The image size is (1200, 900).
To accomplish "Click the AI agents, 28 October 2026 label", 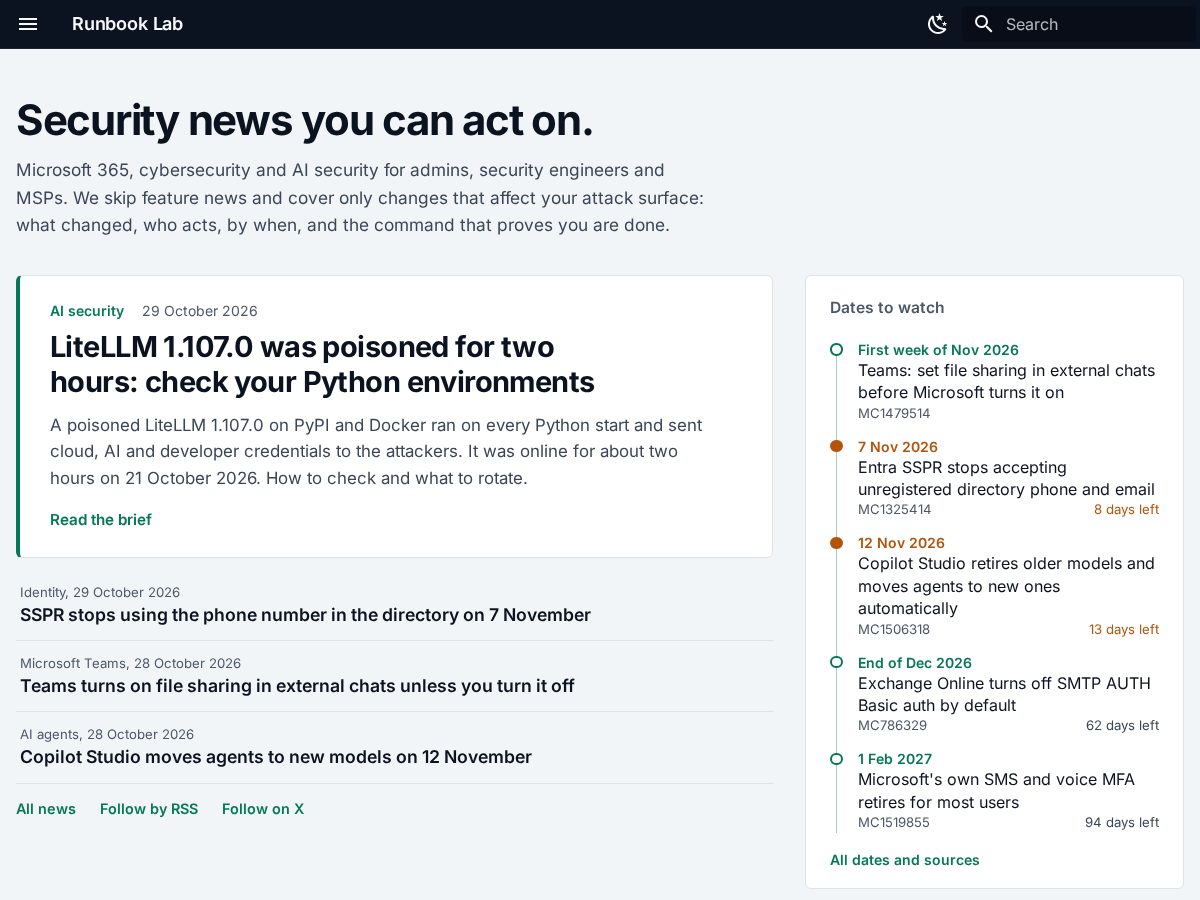I will click(x=107, y=734).
